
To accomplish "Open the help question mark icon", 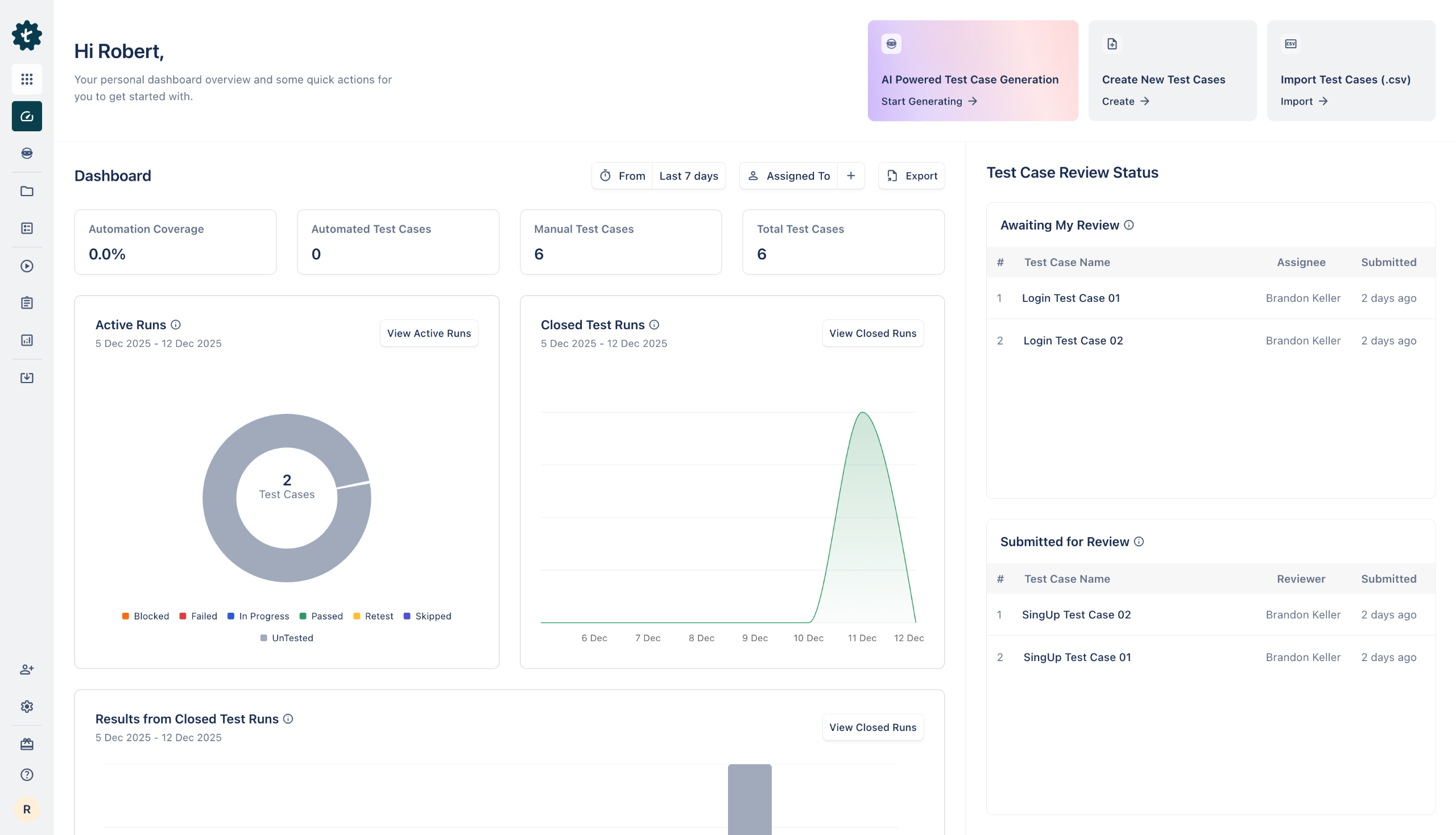I will point(27,775).
